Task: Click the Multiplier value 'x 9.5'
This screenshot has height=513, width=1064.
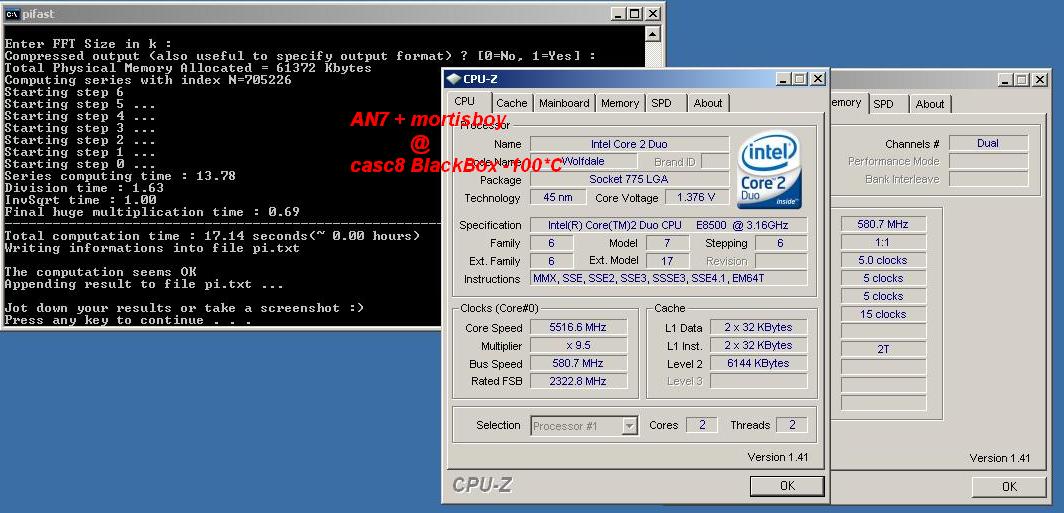Action: (x=578, y=345)
